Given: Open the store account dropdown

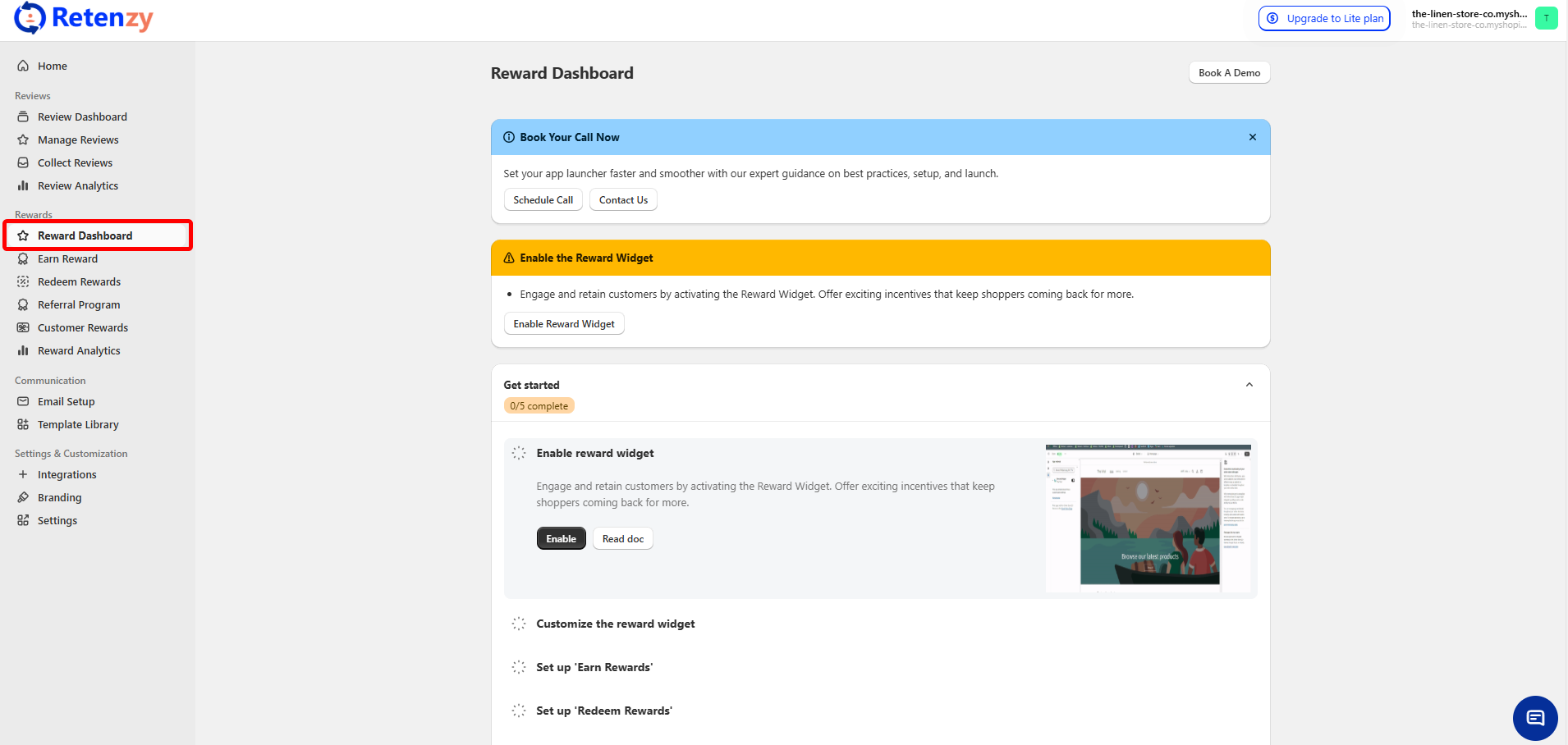Looking at the screenshot, I should (1469, 18).
